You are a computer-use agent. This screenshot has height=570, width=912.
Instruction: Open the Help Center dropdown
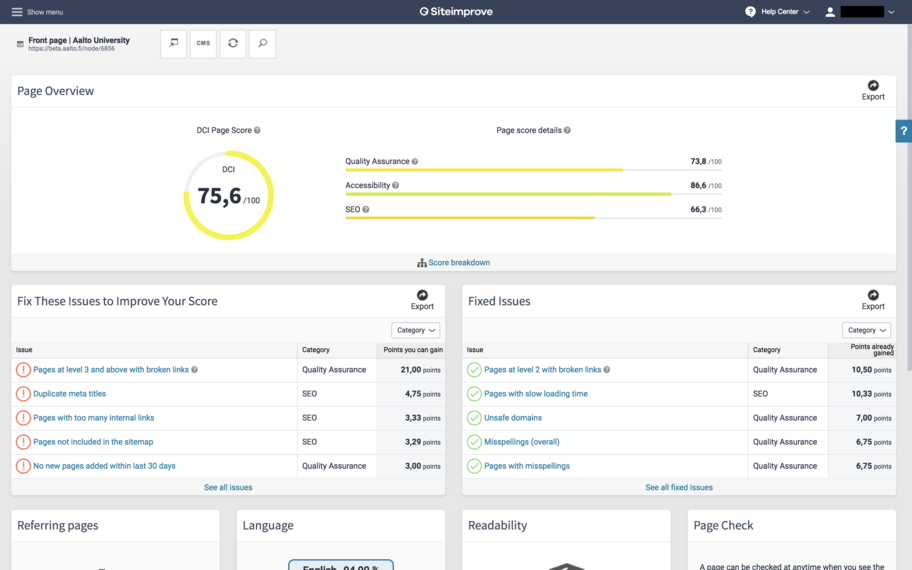tap(778, 12)
